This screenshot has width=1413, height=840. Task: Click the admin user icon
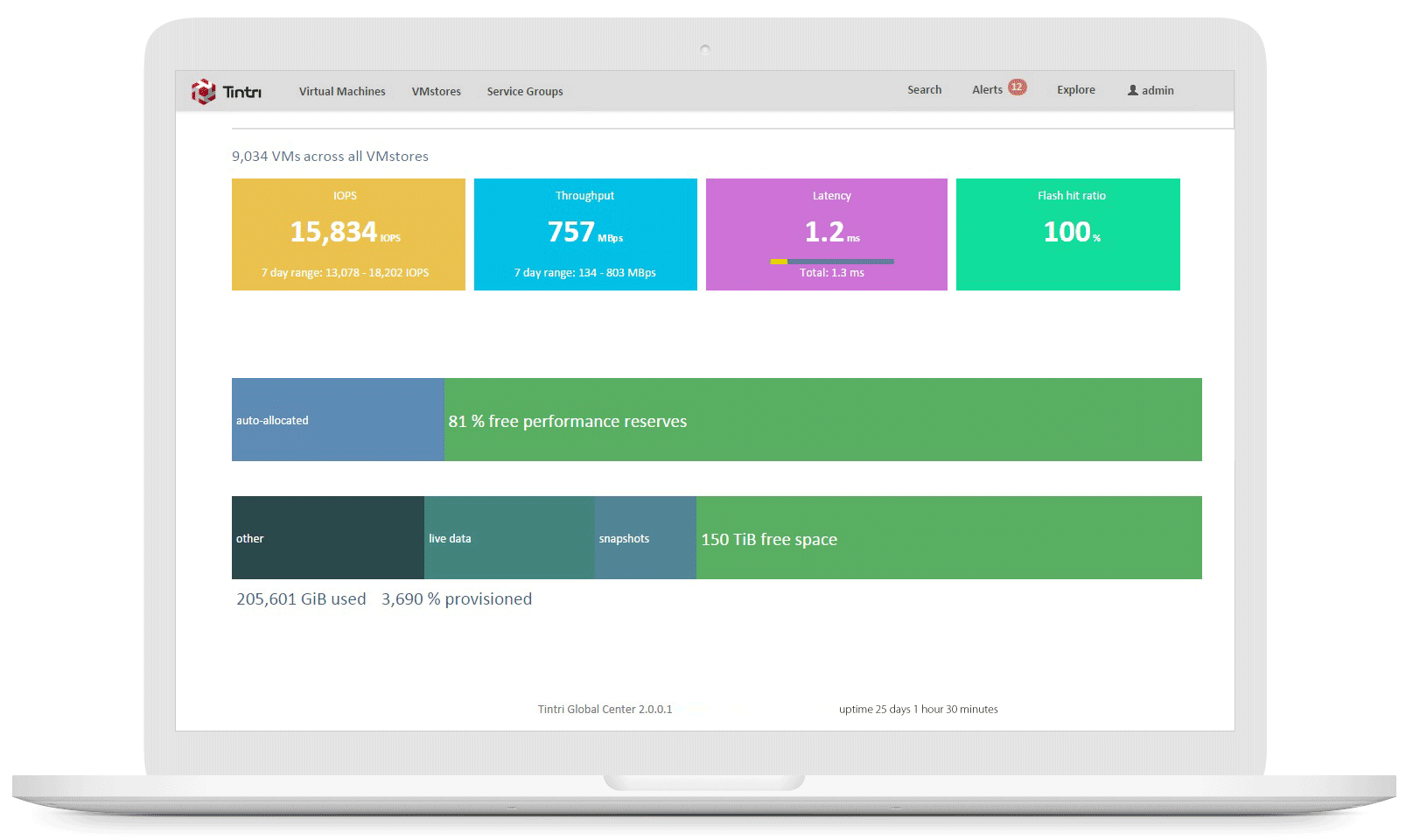point(1133,90)
